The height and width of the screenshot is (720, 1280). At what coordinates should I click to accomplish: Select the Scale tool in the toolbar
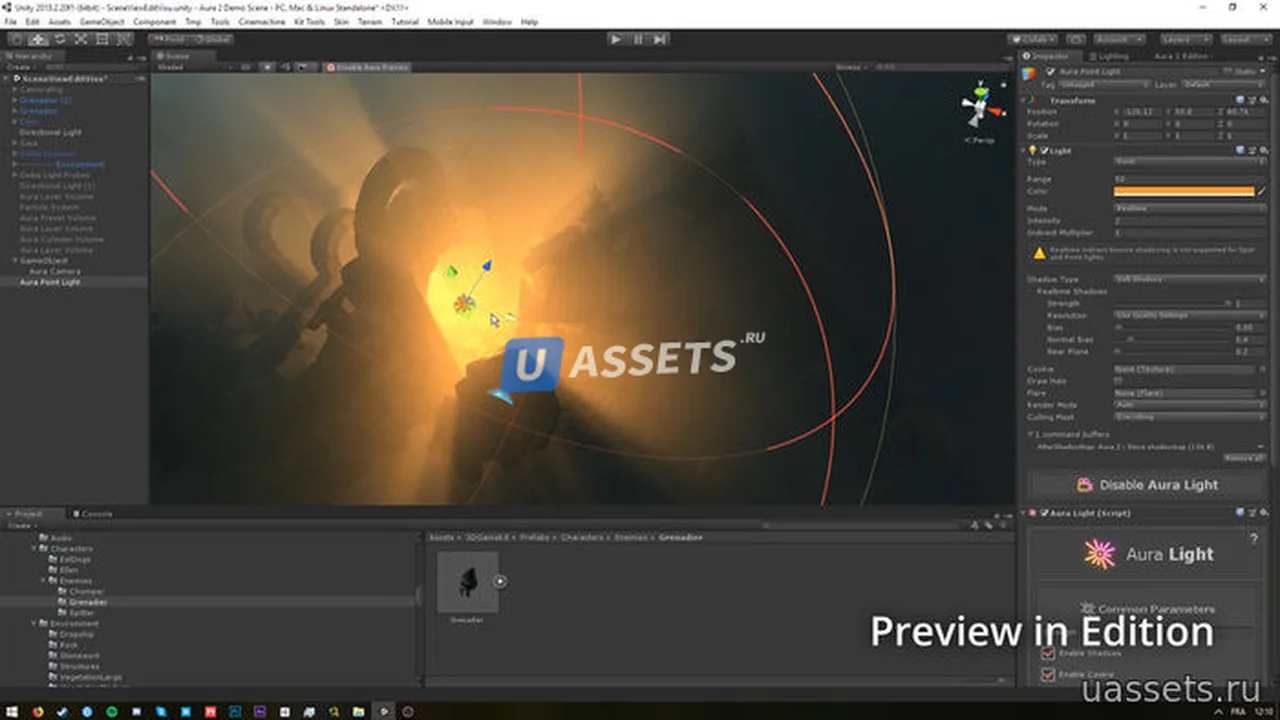click(80, 39)
